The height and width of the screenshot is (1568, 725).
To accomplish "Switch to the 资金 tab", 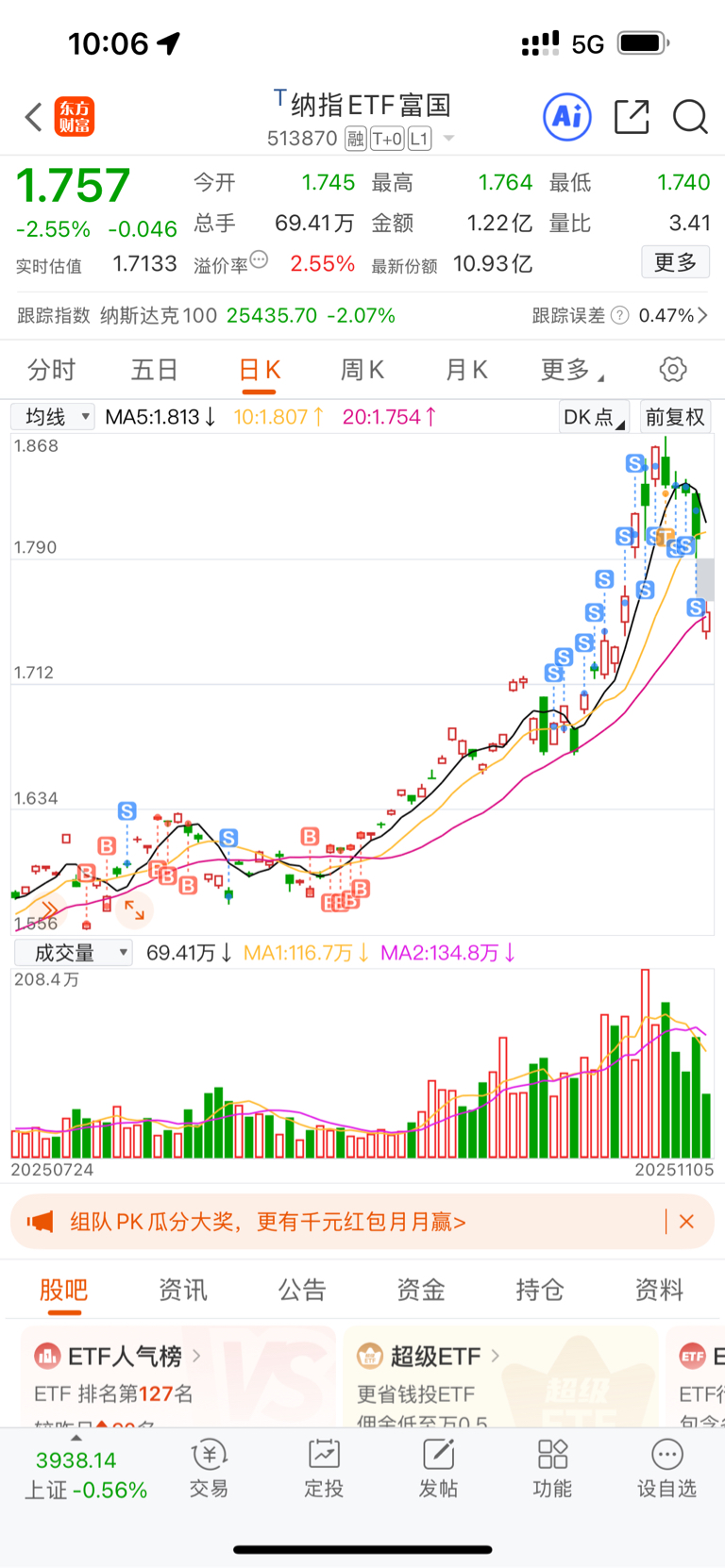I will point(421,1290).
